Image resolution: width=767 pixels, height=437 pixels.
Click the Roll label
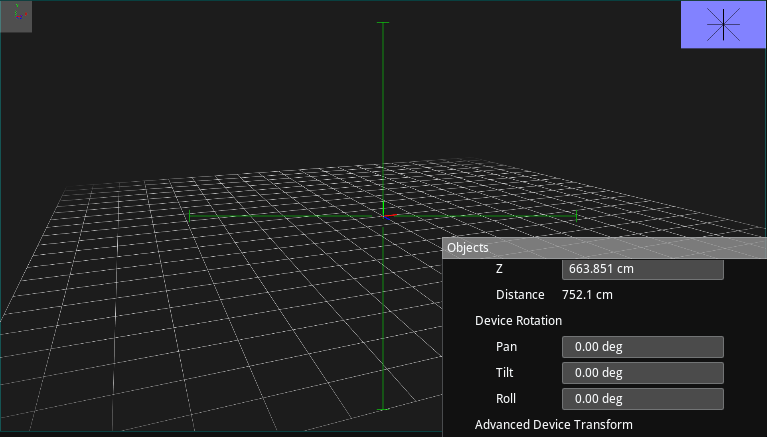506,399
